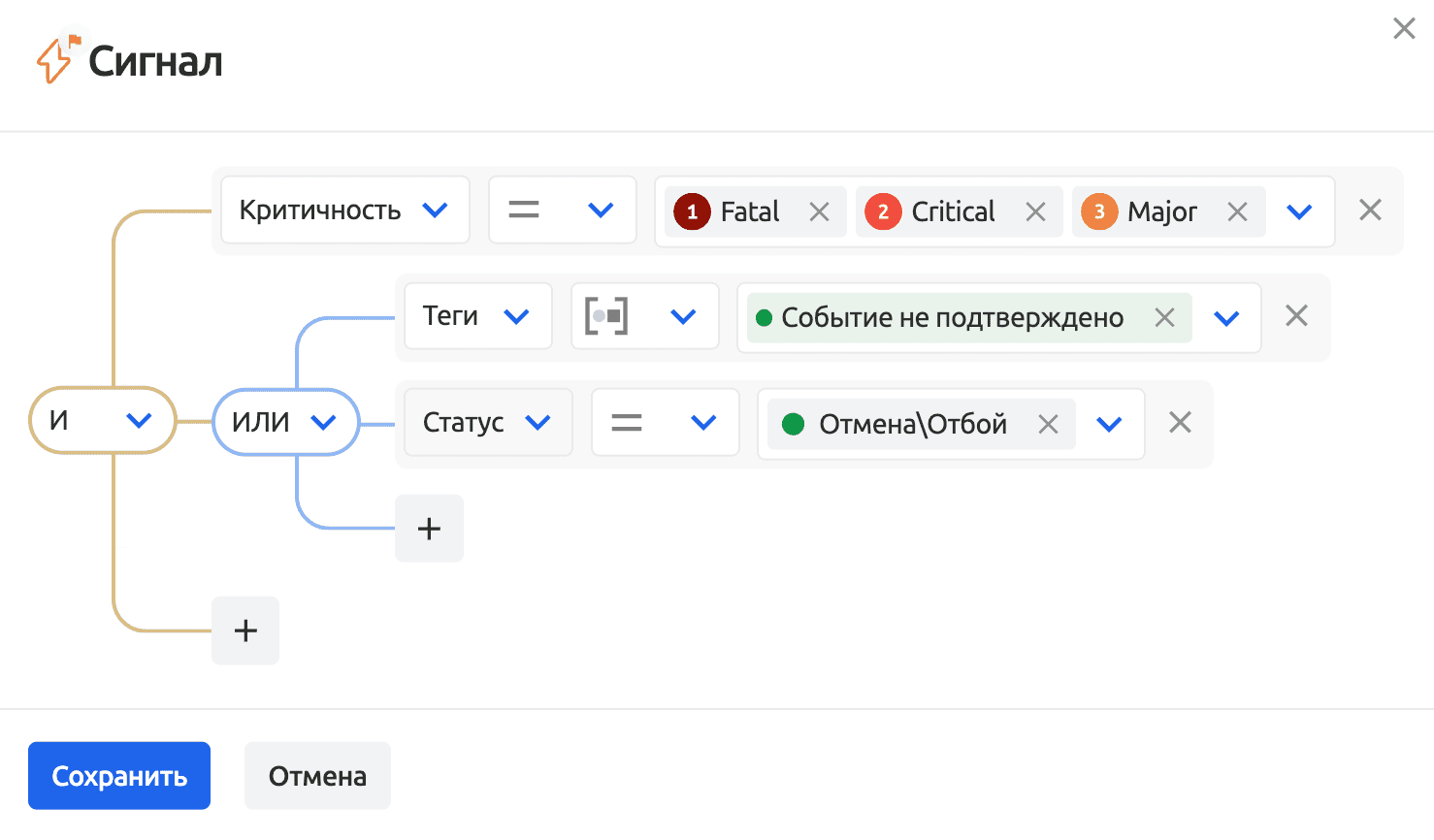Click the Отмена button
The image size is (1434, 840).
317,776
